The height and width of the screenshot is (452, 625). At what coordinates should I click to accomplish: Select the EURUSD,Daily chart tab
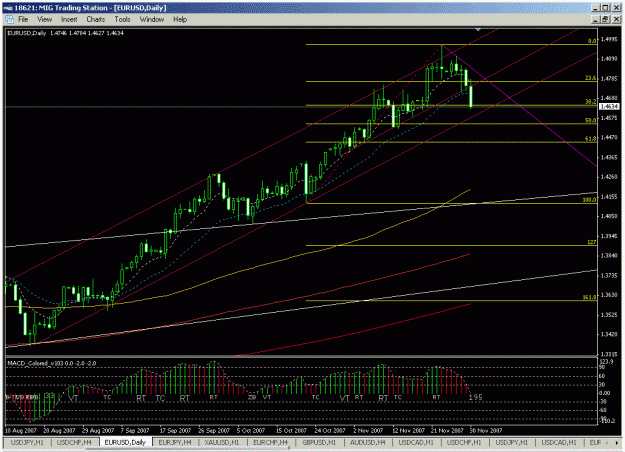point(125,442)
